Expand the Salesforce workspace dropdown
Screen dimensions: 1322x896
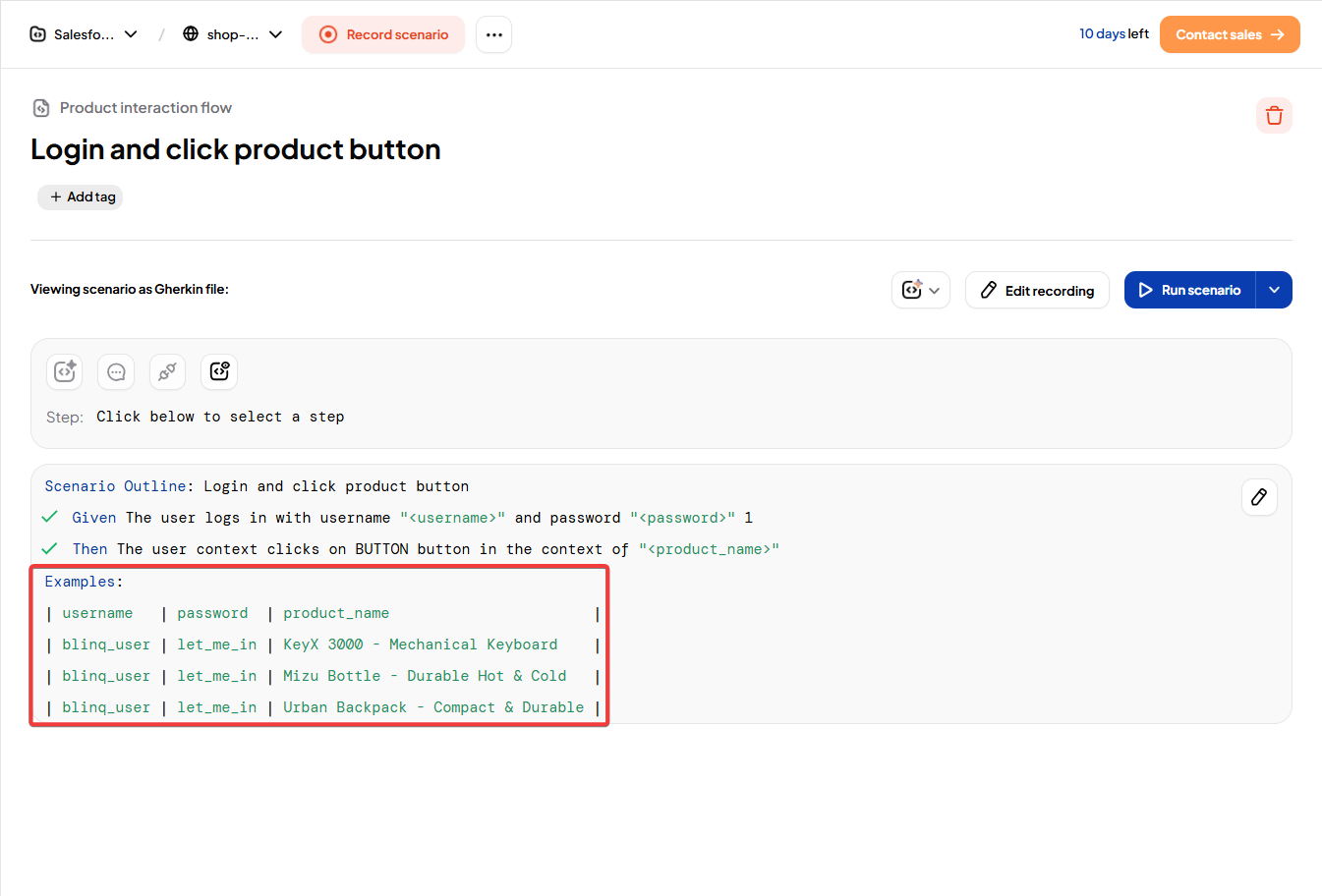tap(131, 33)
